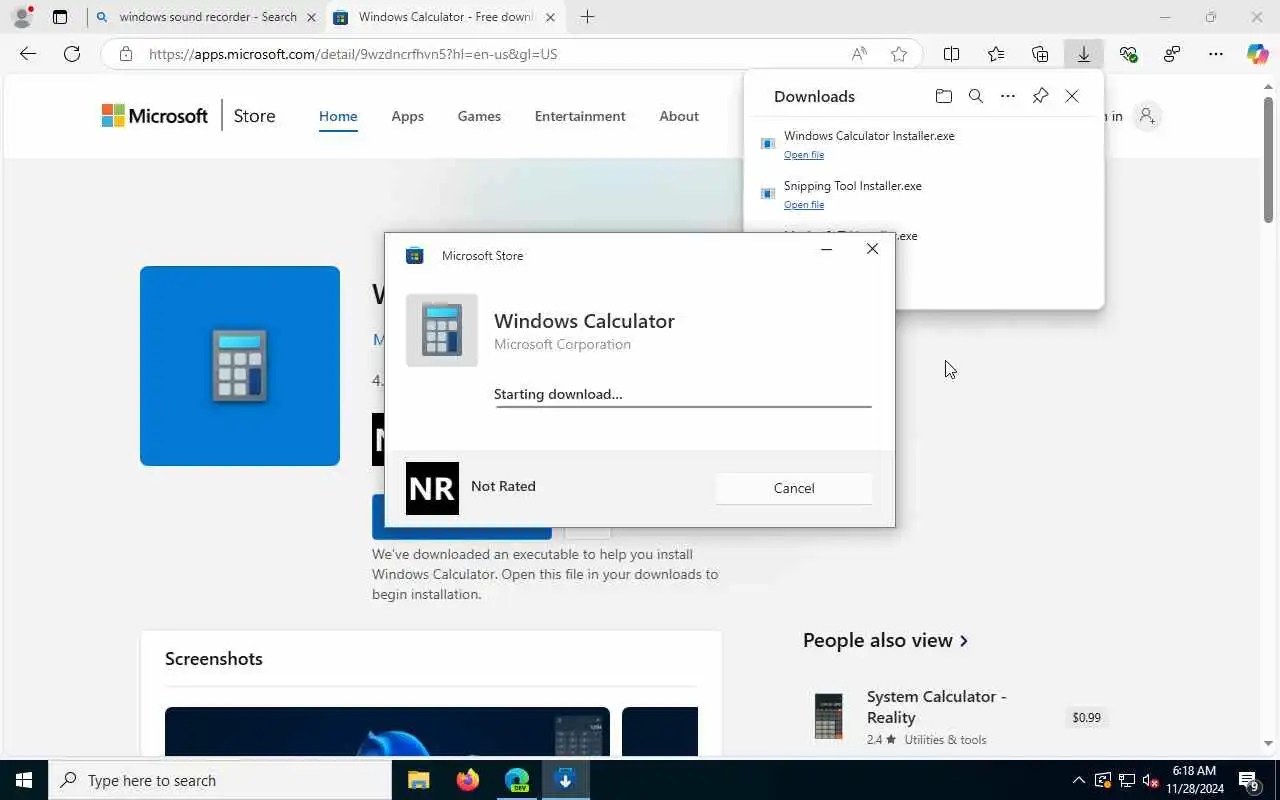Open the downloads folder from Downloads panel

943,96
